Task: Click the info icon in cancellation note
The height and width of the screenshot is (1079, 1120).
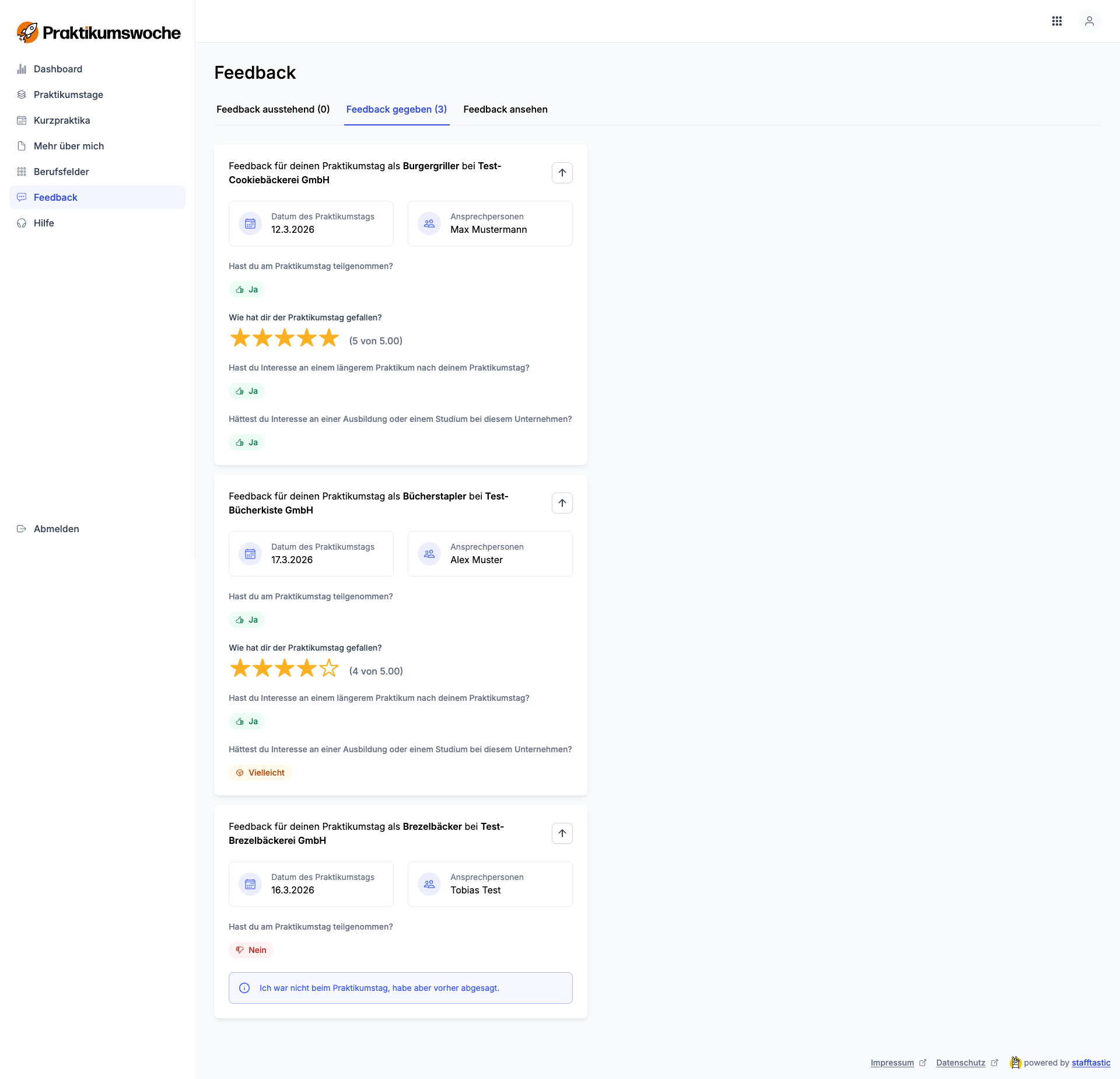Action: [244, 988]
